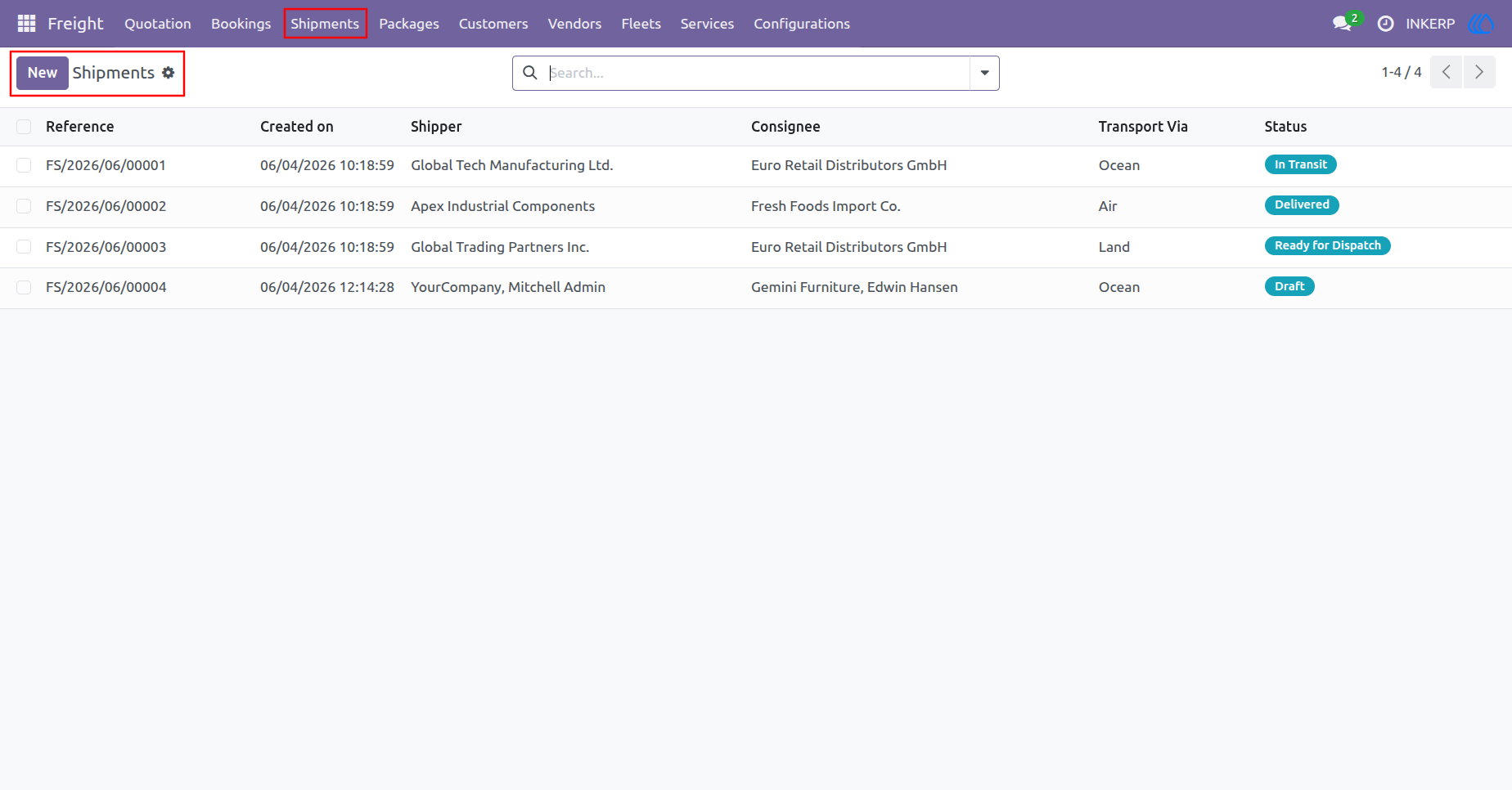The height and width of the screenshot is (790, 1512).
Task: Click the search magnifier icon
Action: [x=530, y=73]
